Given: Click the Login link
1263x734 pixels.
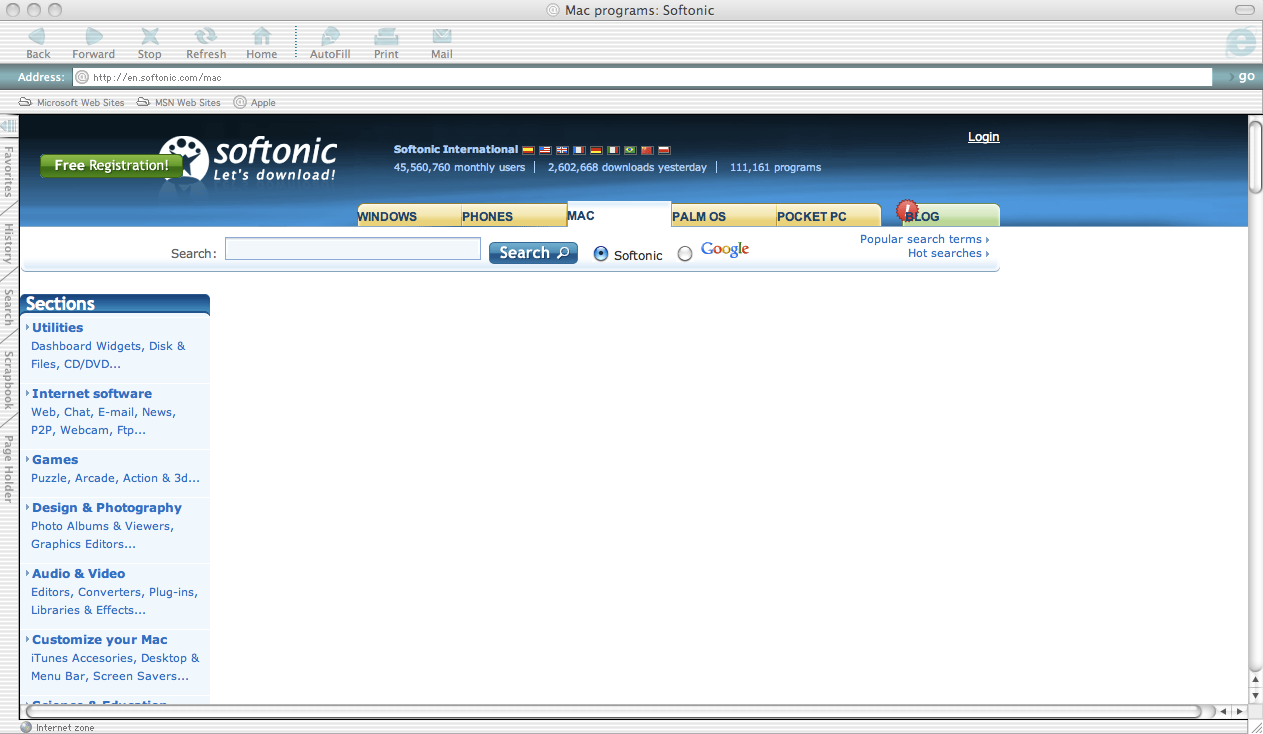Looking at the screenshot, I should [x=984, y=137].
